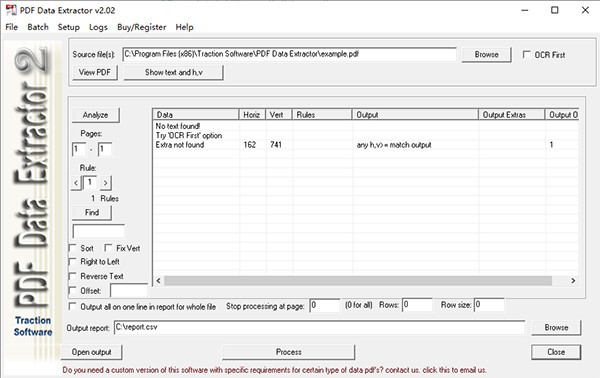Click the Close button at bottom right

pyautogui.click(x=556, y=352)
